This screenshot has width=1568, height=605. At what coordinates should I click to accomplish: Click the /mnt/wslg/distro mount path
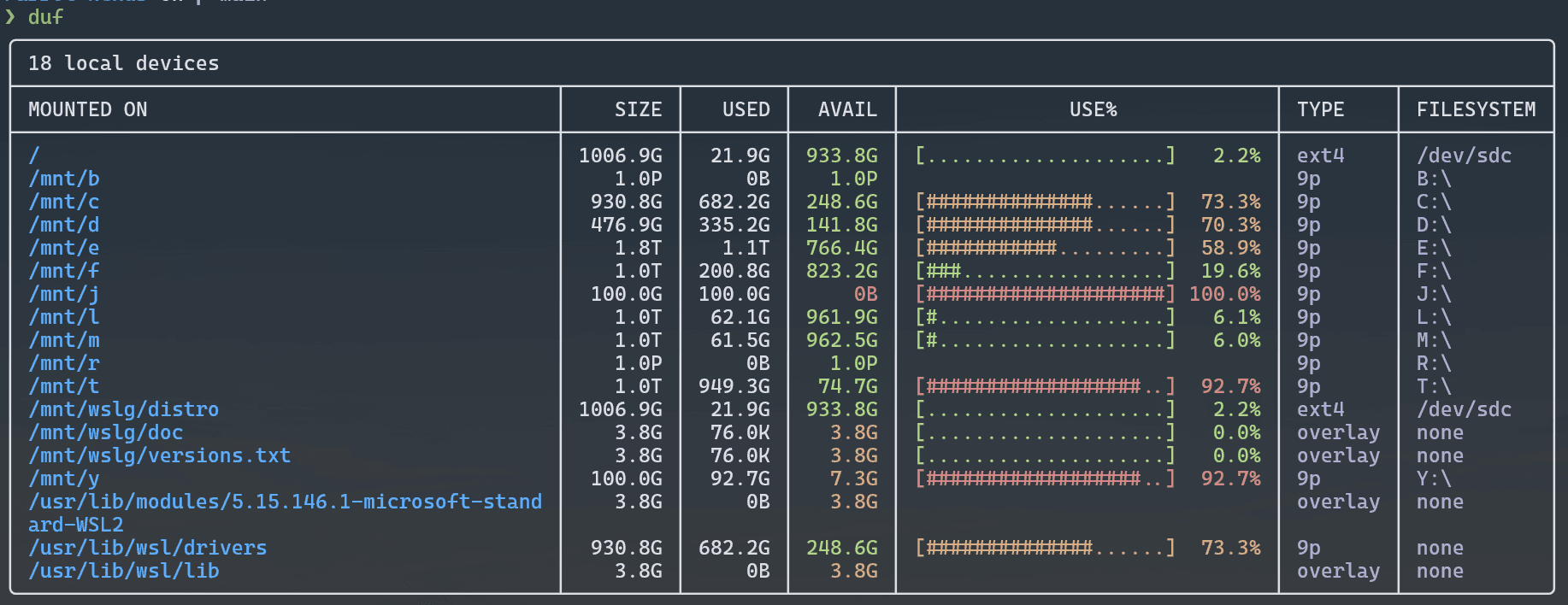tap(123, 409)
